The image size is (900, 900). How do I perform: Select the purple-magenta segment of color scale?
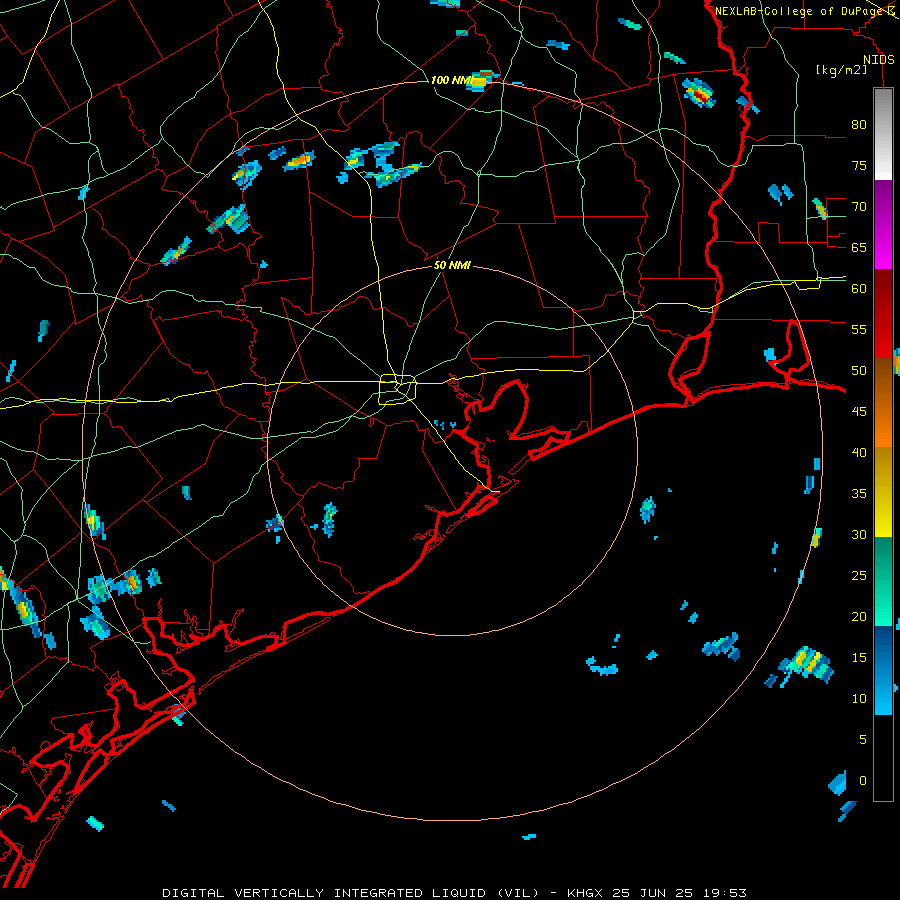883,224
